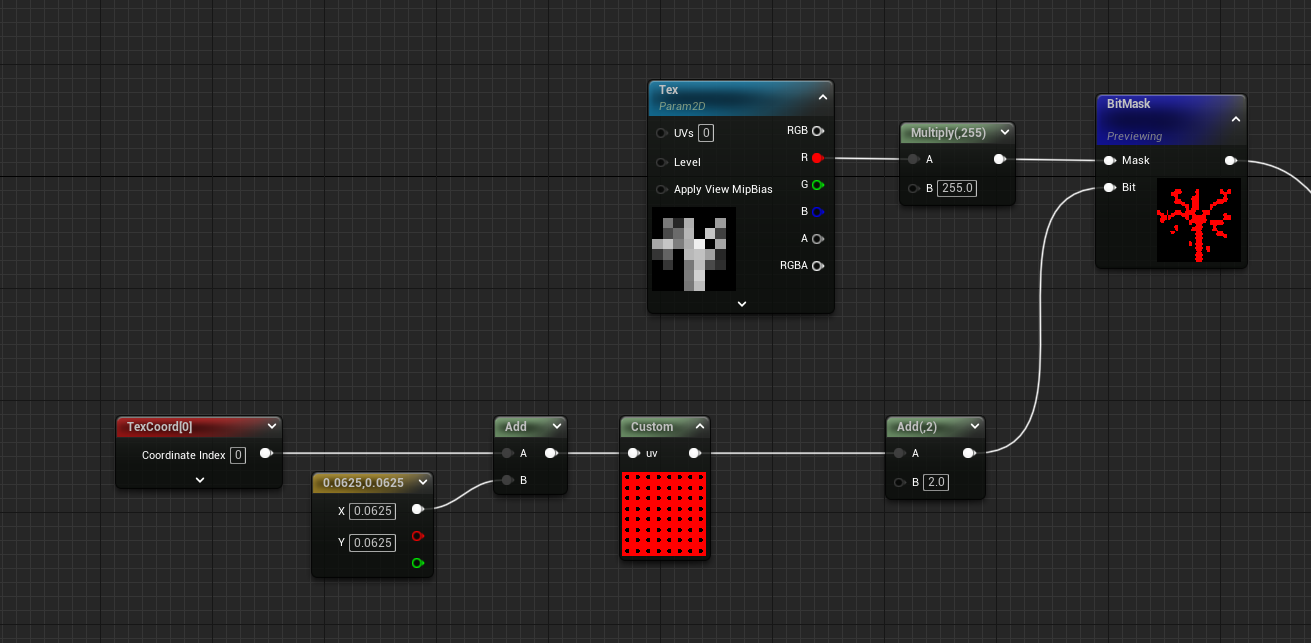This screenshot has width=1311, height=643.
Task: Click the Multiply node A input pin
Action: pyautogui.click(x=913, y=159)
